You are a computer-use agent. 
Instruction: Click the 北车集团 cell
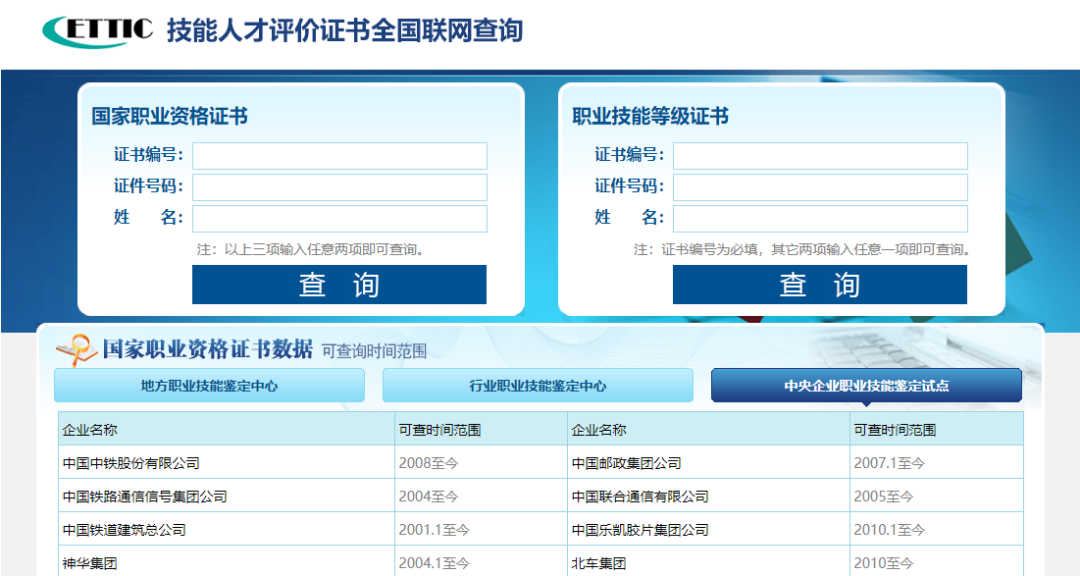tap(709, 563)
